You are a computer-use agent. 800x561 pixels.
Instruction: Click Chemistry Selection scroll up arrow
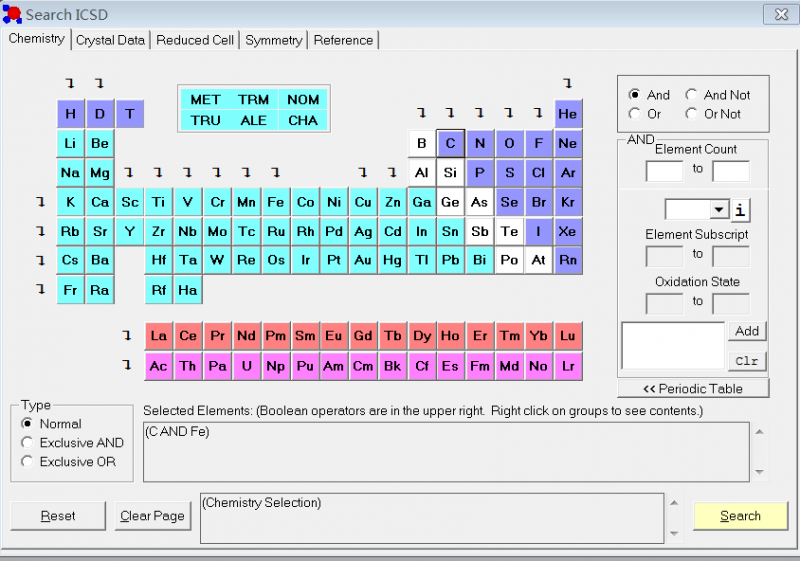(x=674, y=503)
